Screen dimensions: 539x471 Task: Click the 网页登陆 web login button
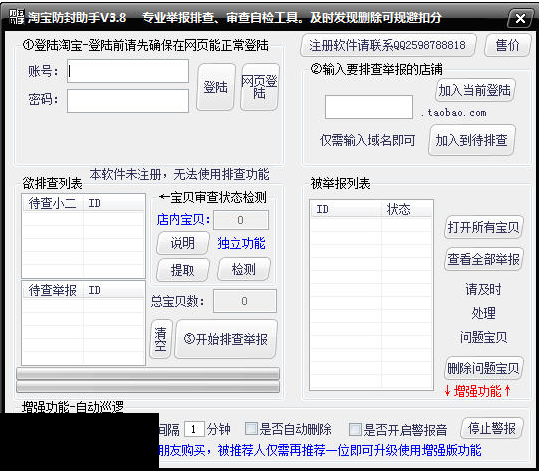tap(260, 87)
